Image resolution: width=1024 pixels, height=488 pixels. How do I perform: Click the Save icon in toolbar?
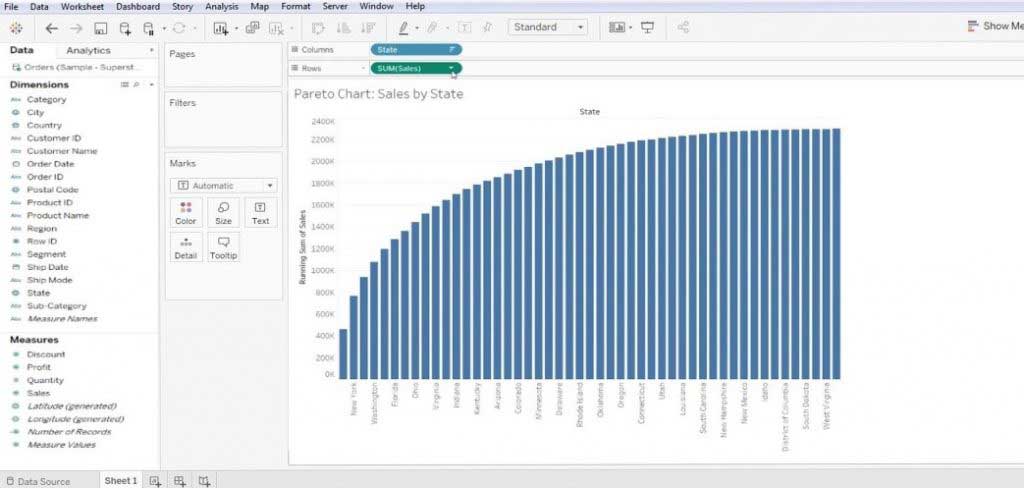coord(101,28)
